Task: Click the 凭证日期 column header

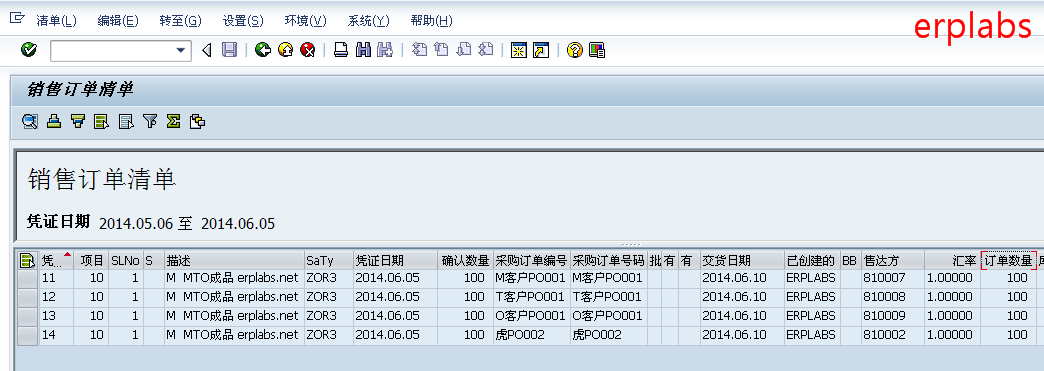Action: click(395, 260)
